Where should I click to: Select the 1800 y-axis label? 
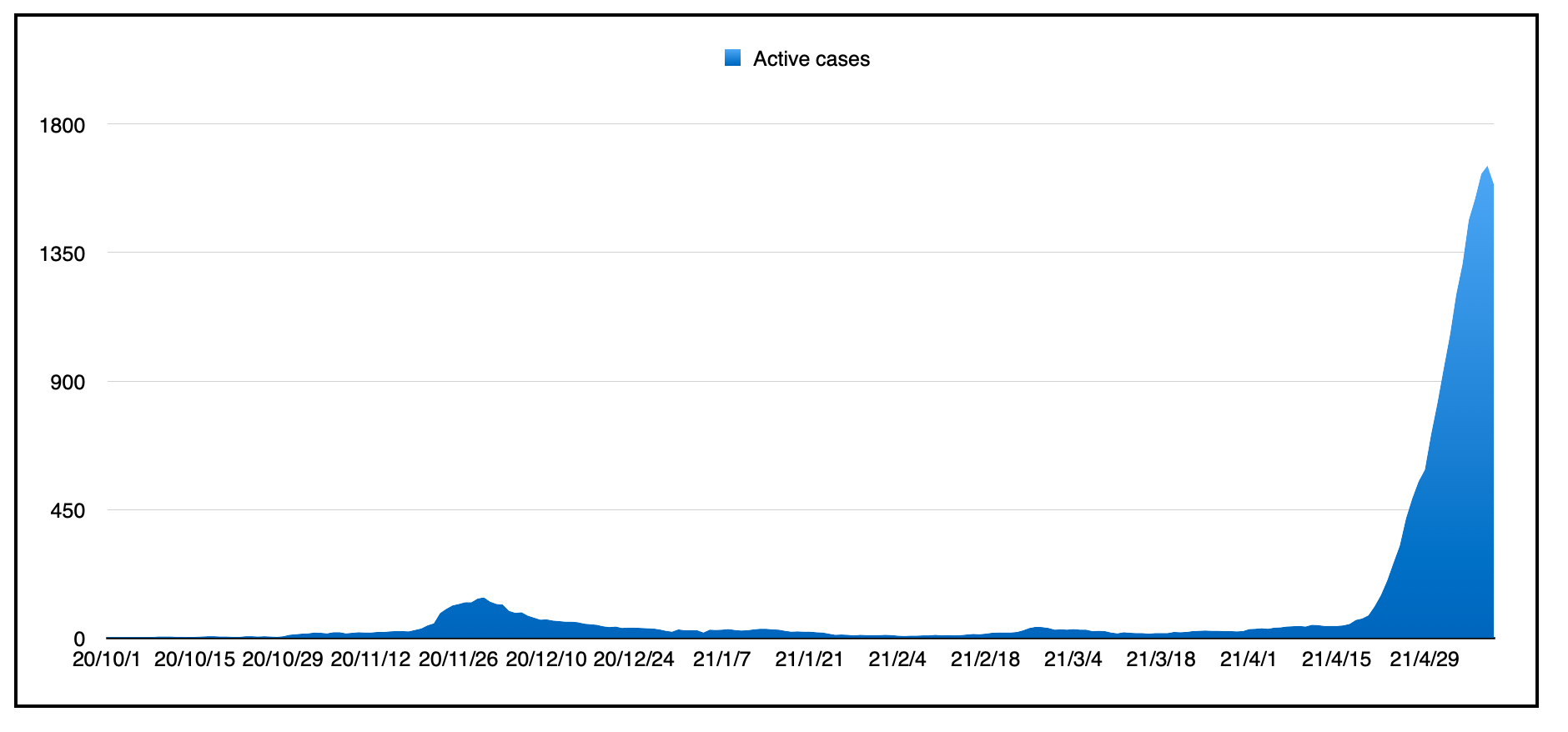[x=62, y=125]
